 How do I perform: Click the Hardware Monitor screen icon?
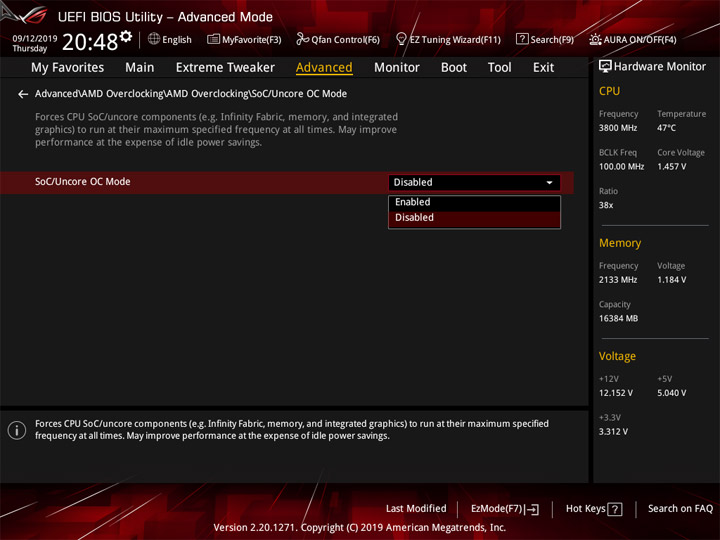point(605,67)
